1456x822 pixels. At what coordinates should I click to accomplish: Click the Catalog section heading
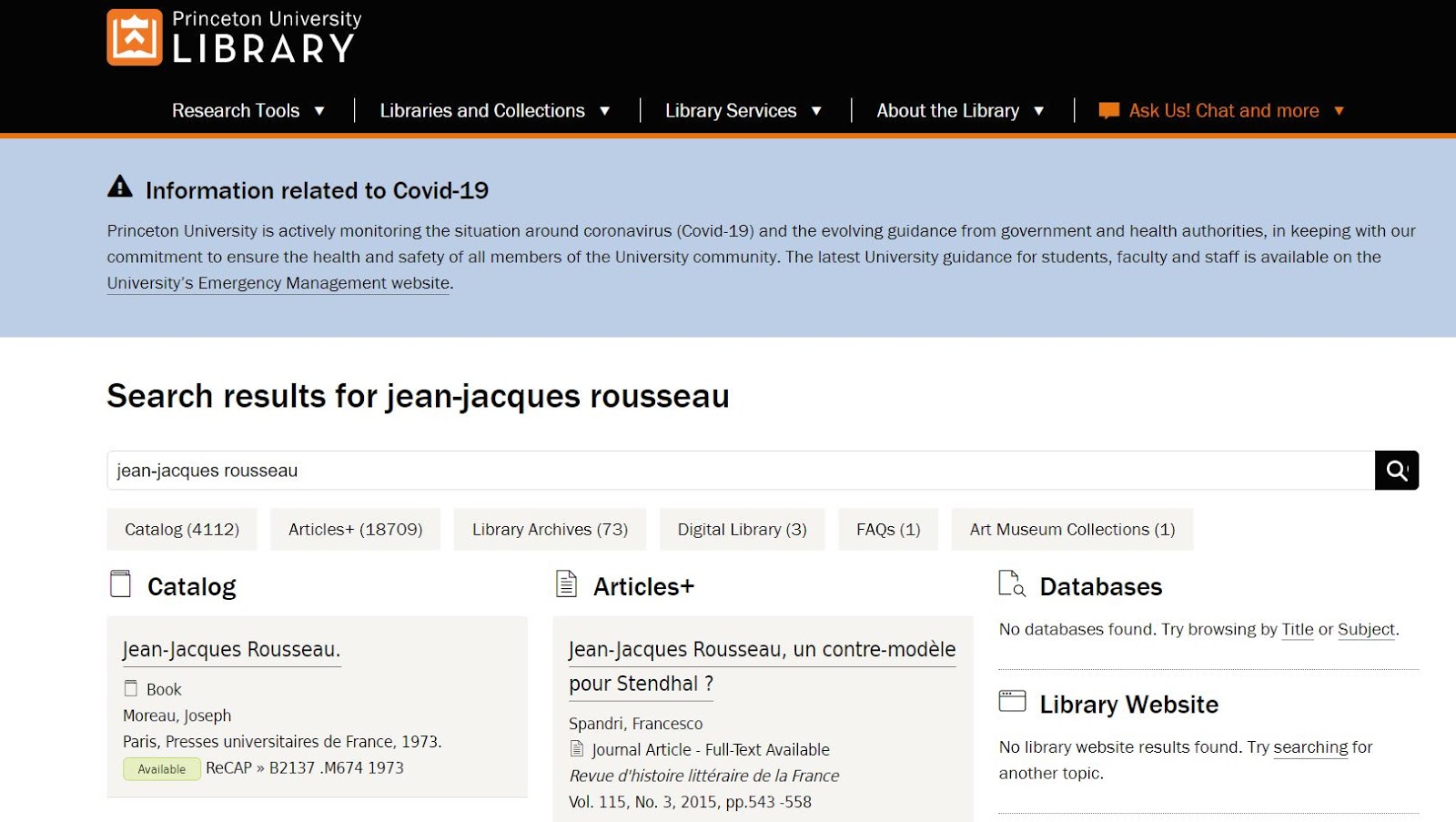(192, 586)
